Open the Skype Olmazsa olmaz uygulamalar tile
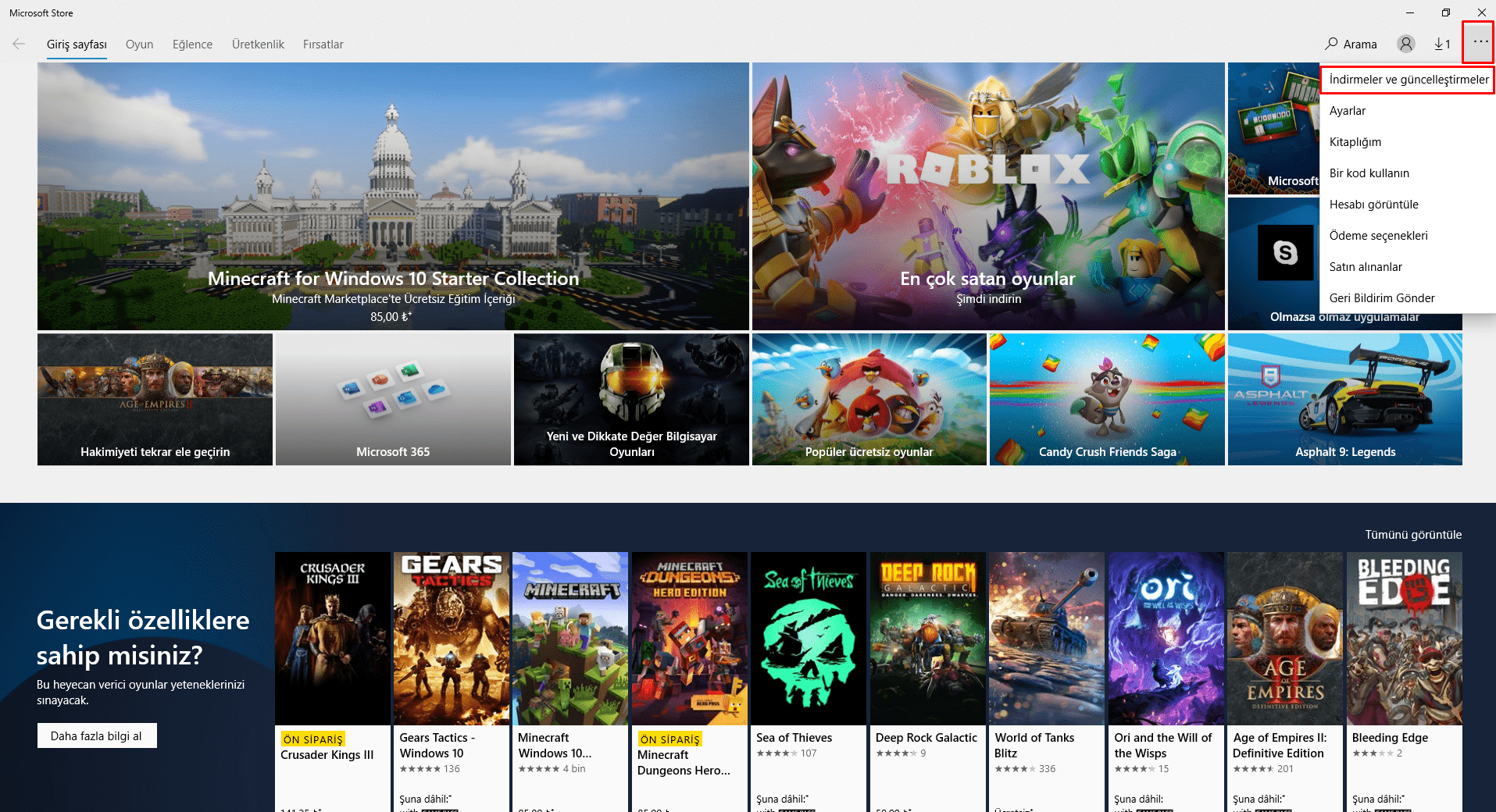Viewport: 1496px width, 812px height. (1273, 264)
